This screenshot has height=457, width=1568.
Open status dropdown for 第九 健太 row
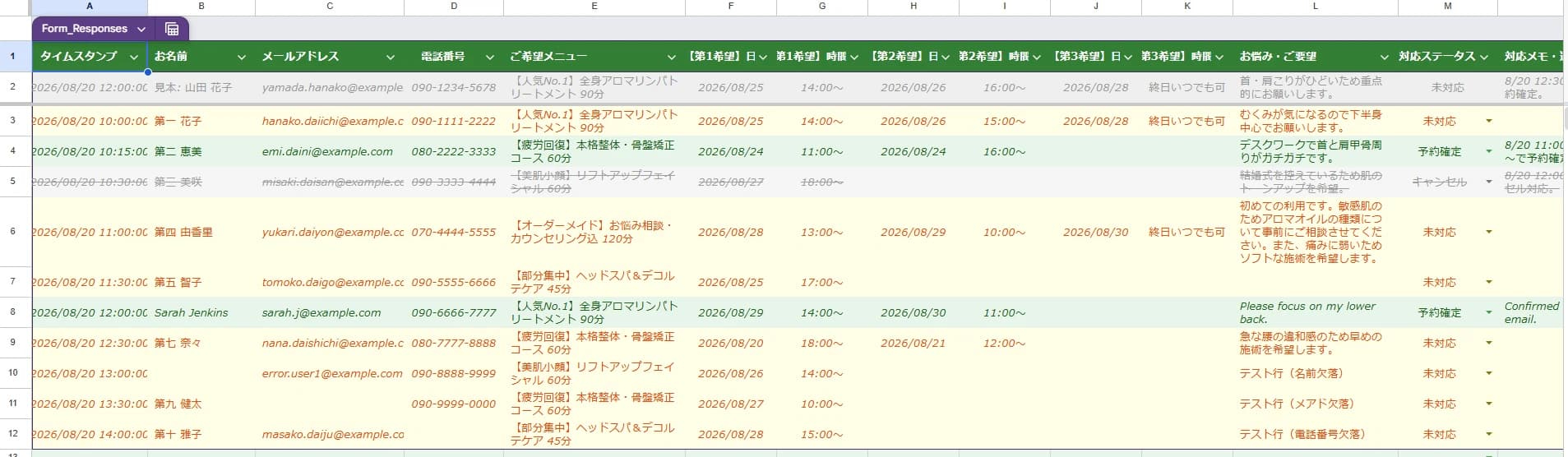(x=1488, y=404)
